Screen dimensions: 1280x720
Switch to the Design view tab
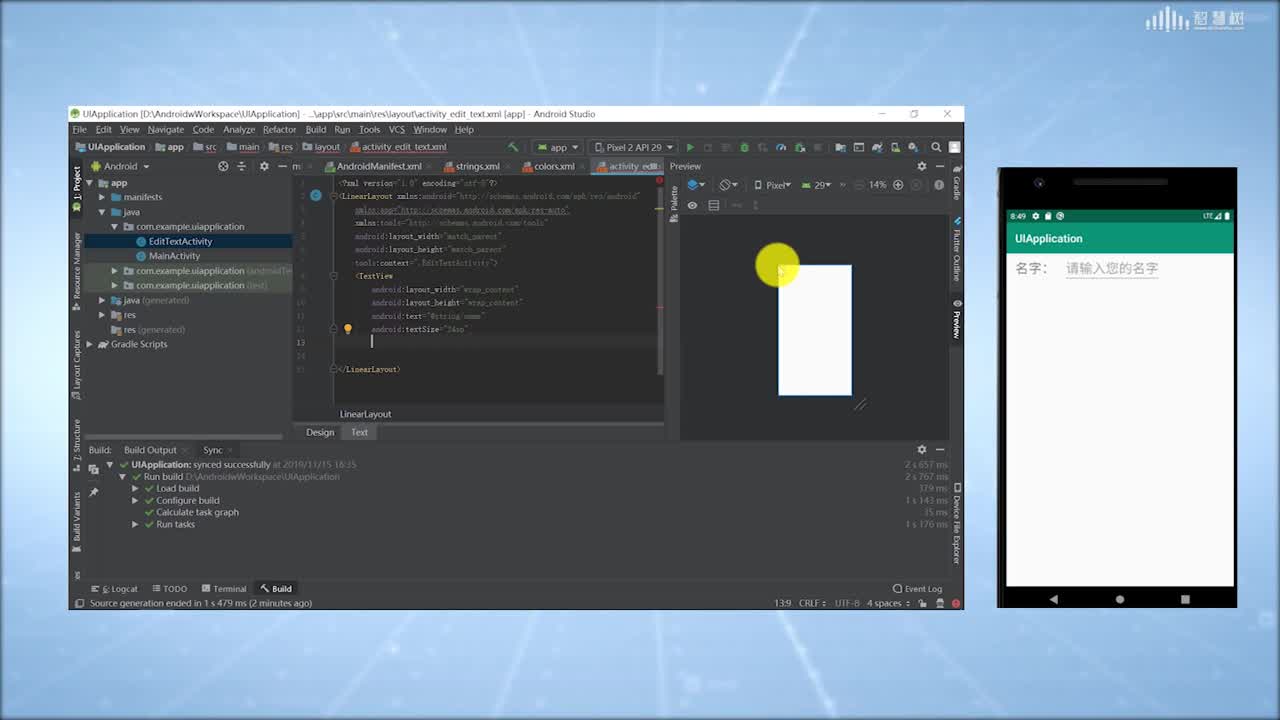pos(320,432)
